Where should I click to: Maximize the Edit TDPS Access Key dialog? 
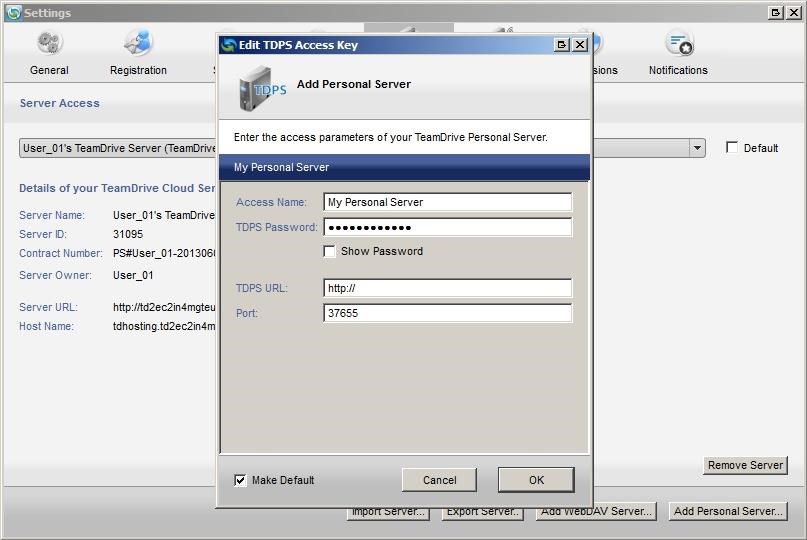coord(562,45)
